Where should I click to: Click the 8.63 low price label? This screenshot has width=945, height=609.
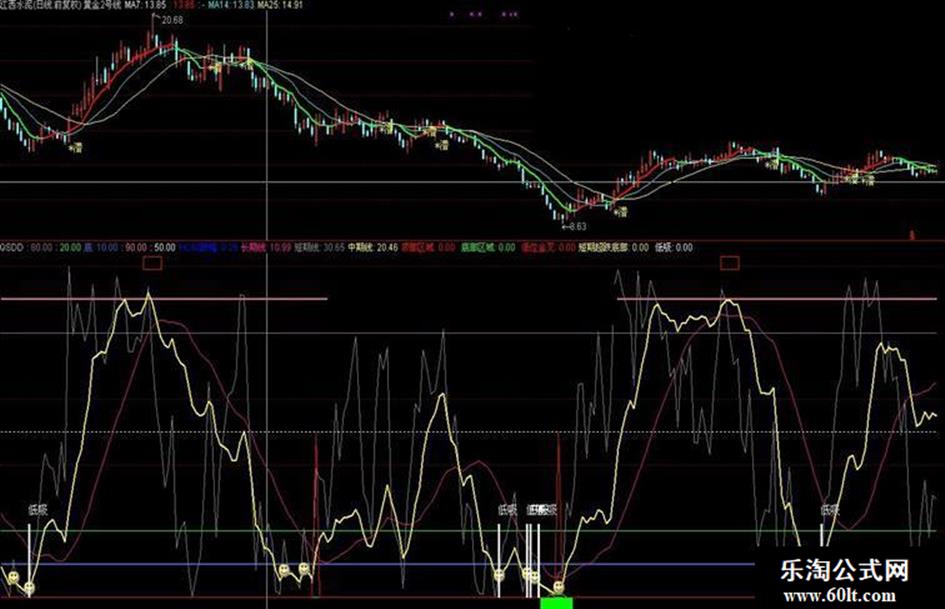click(577, 227)
